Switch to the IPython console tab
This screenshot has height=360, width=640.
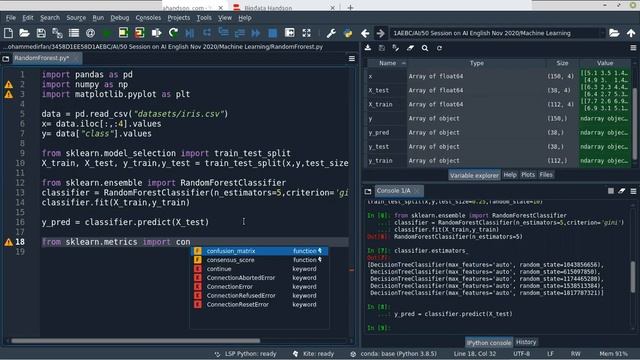(x=489, y=342)
